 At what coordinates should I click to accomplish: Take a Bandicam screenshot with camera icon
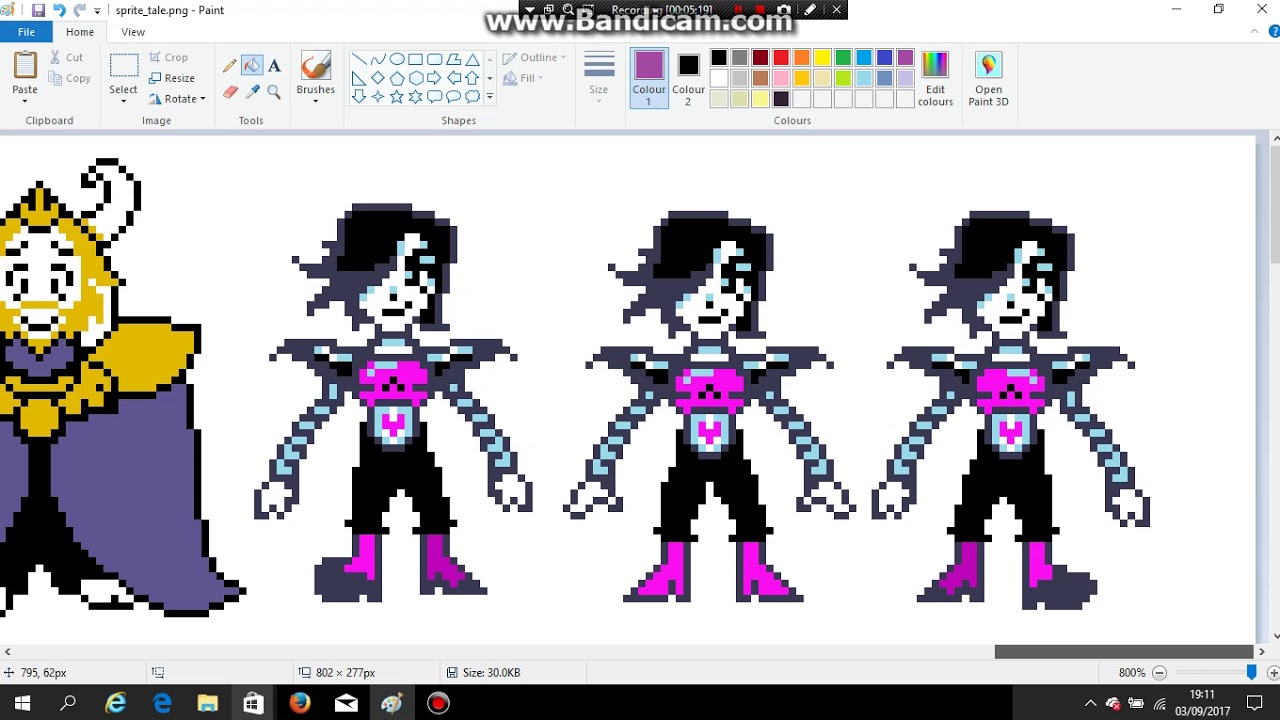pyautogui.click(x=784, y=10)
